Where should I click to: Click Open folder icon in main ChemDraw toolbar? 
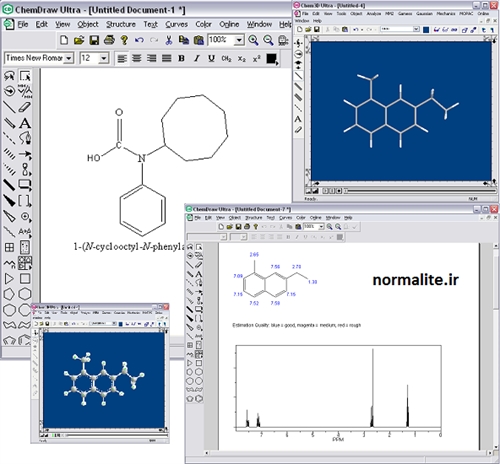[79, 40]
